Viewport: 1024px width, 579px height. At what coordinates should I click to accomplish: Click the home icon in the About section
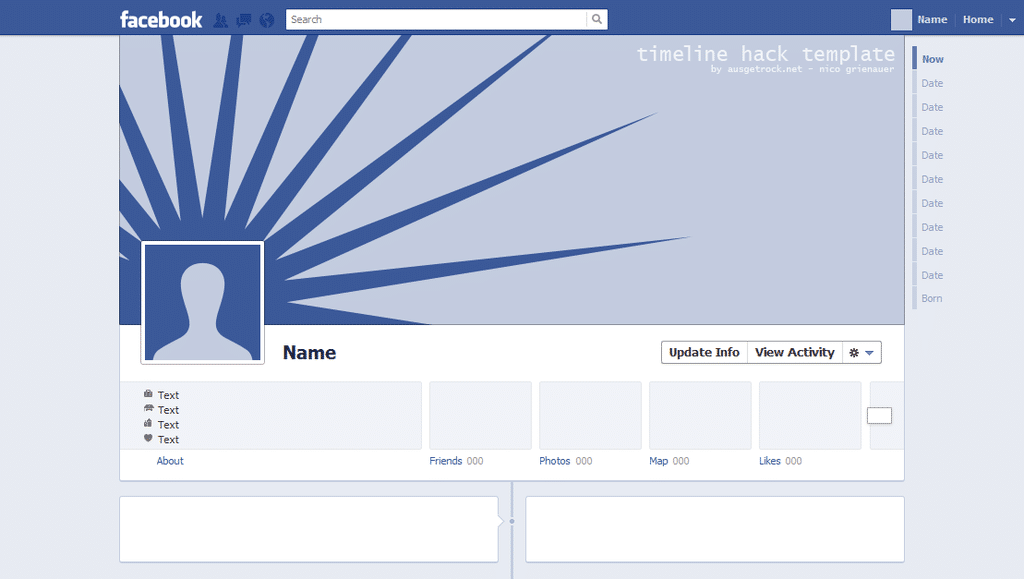click(x=149, y=410)
